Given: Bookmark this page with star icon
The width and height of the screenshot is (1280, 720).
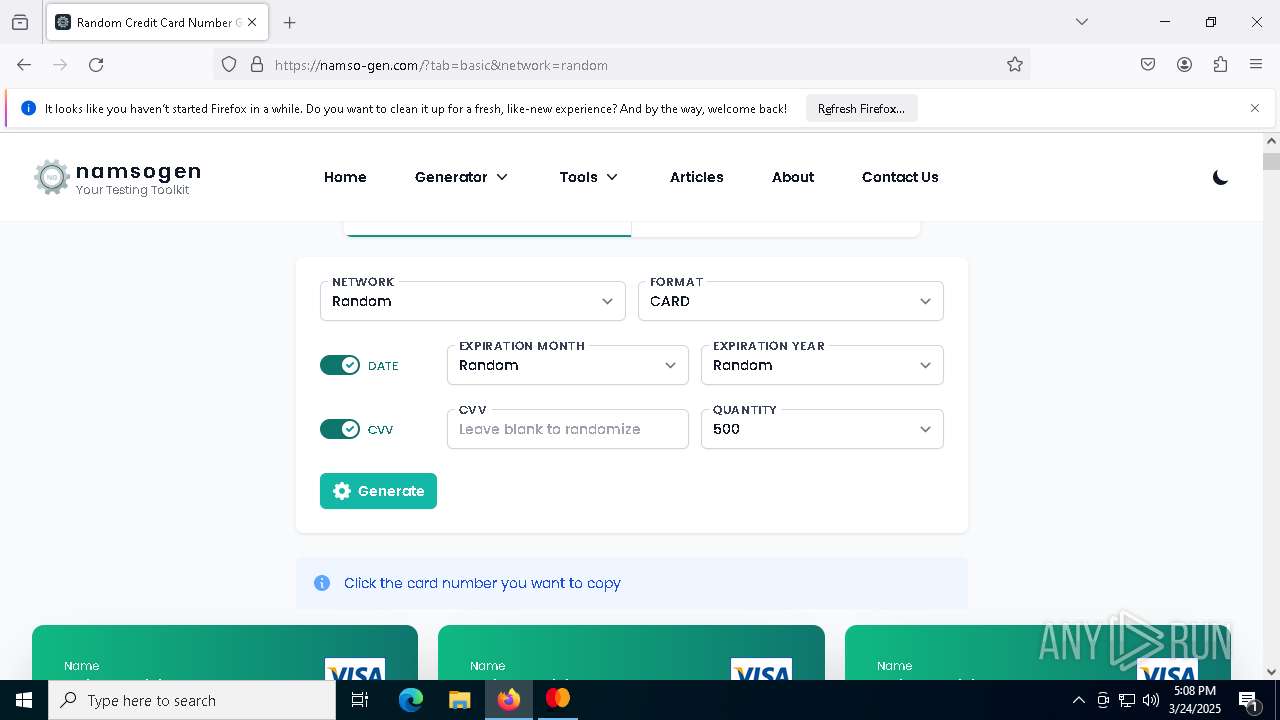Looking at the screenshot, I should (1015, 65).
